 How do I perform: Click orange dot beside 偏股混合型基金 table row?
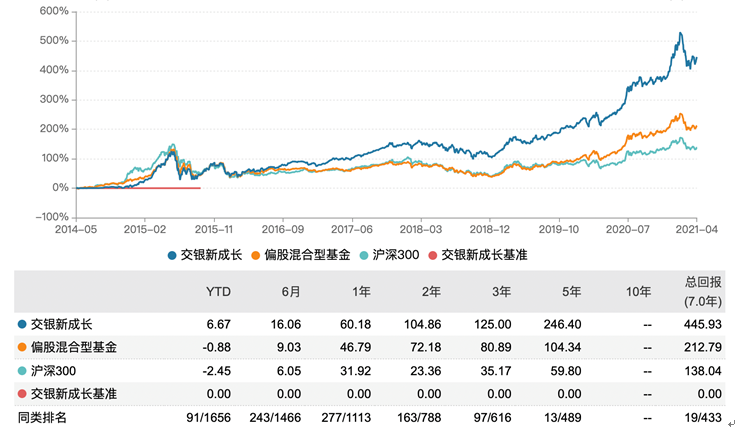[22, 347]
